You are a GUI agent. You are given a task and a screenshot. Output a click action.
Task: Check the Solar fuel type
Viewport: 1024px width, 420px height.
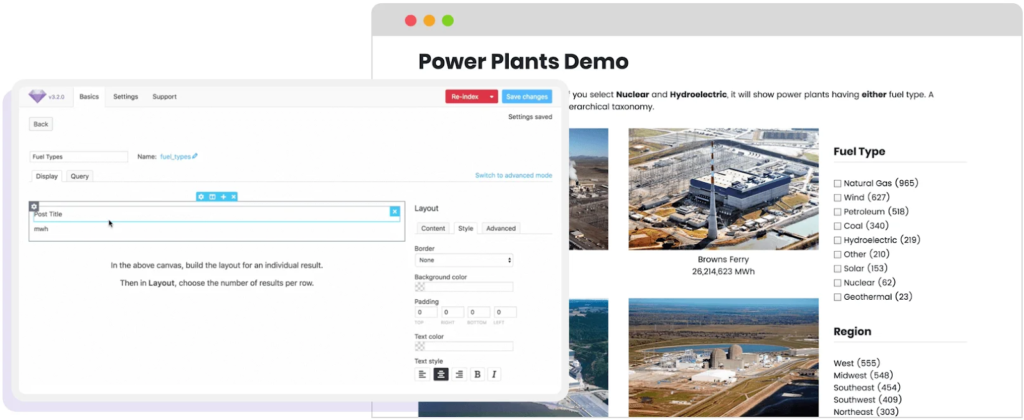837,268
